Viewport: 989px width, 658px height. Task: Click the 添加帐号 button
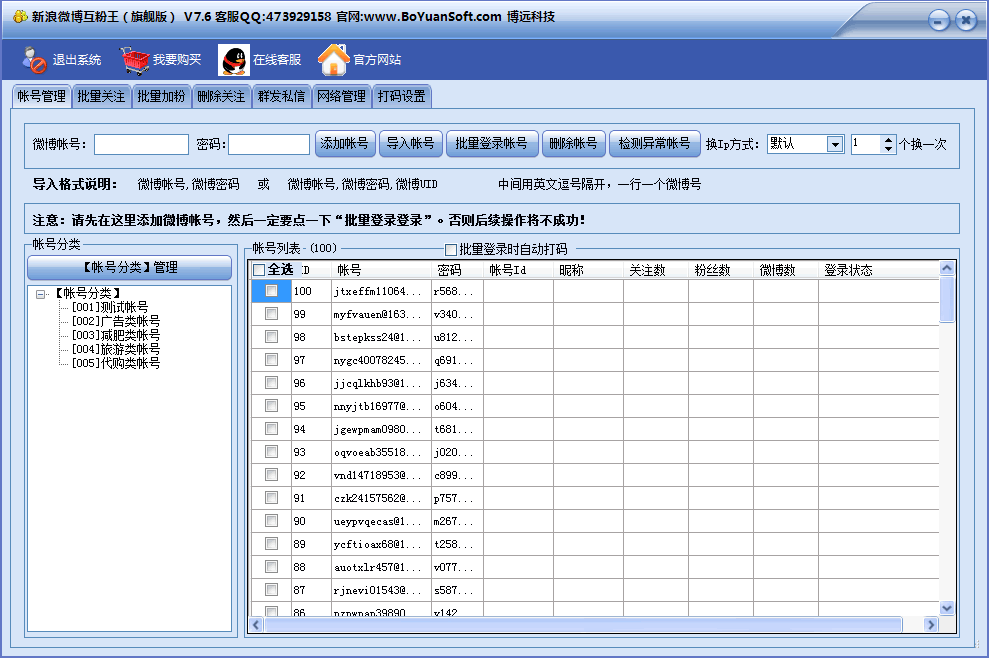pos(345,144)
